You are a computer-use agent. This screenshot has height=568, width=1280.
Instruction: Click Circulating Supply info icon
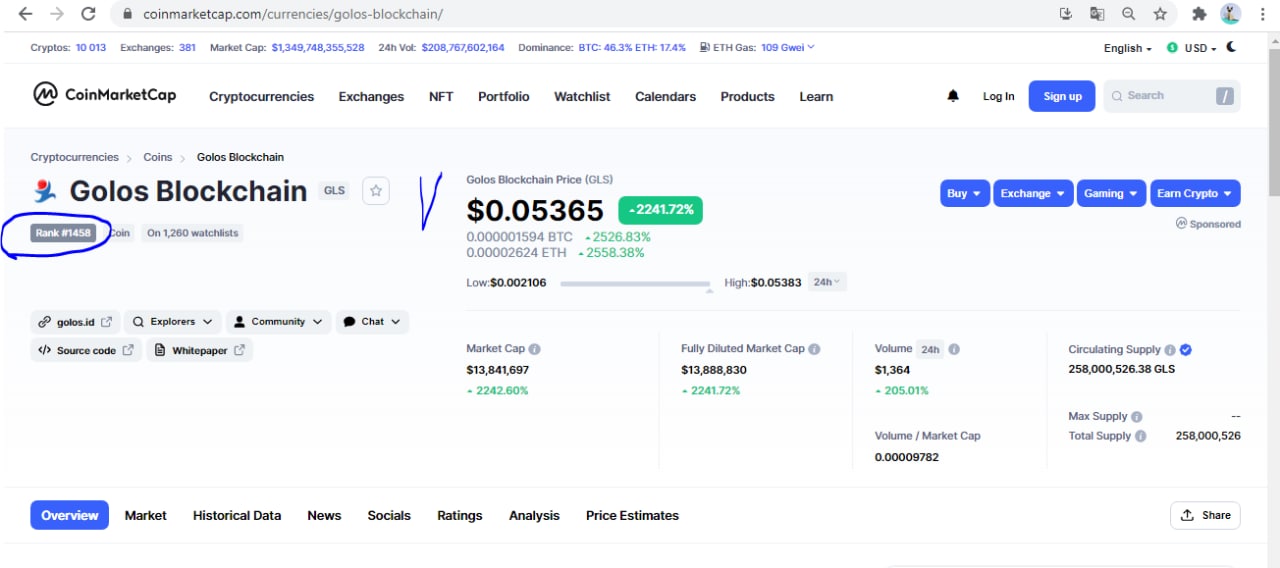click(x=1169, y=350)
